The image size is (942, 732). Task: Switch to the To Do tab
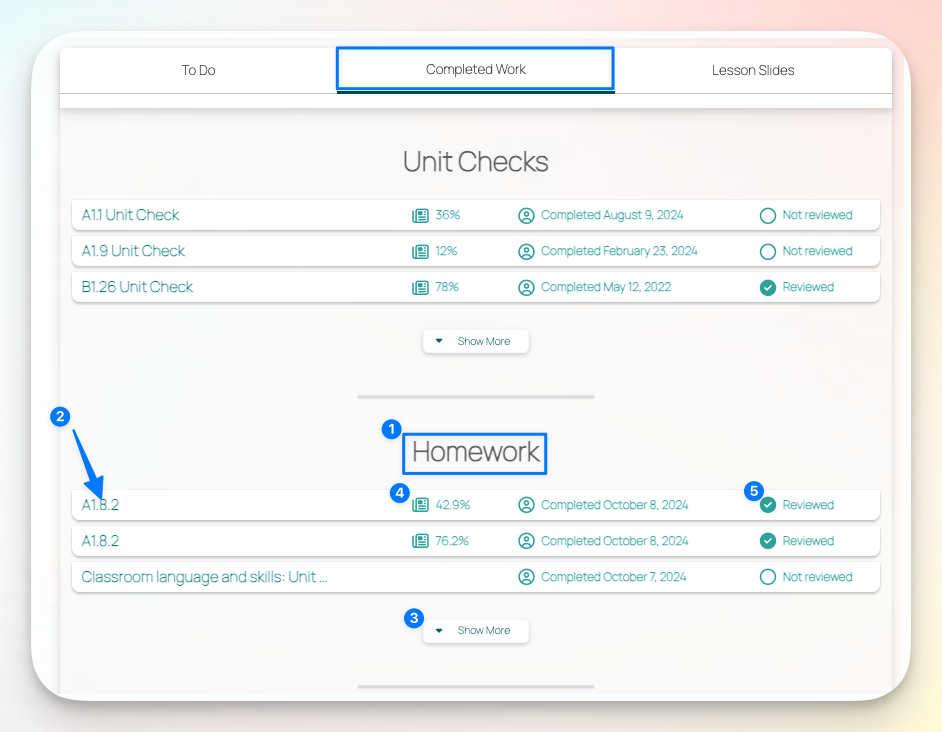198,70
